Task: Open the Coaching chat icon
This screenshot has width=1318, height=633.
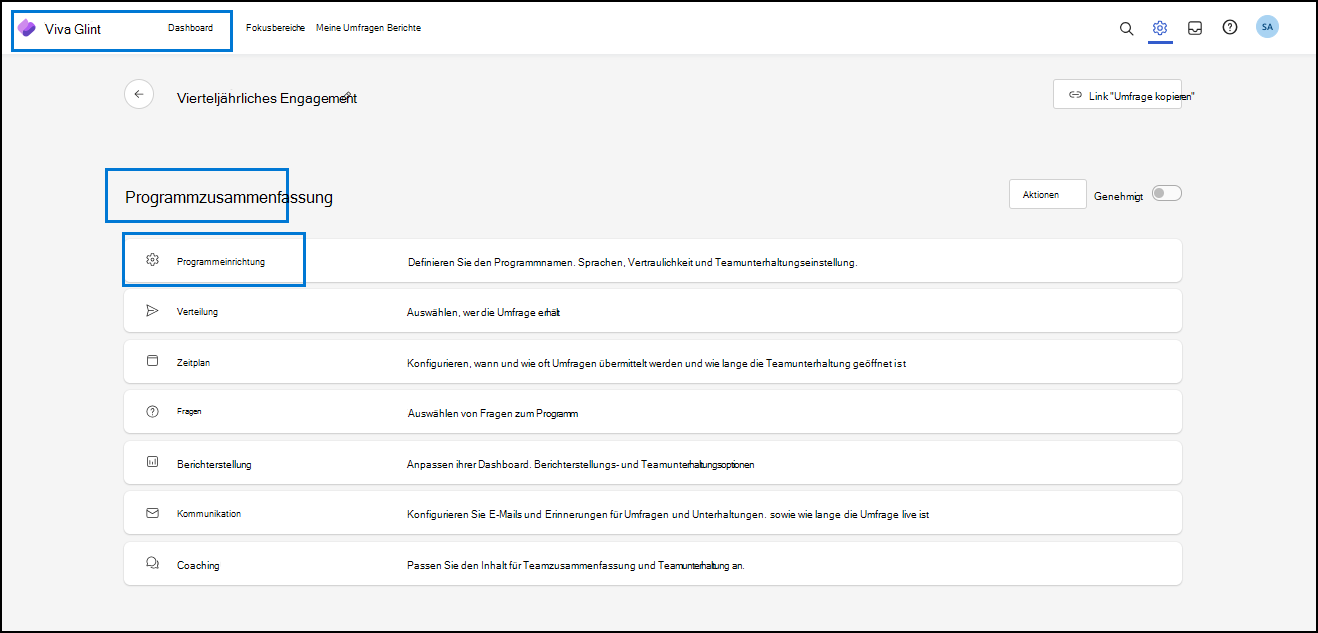Action: click(x=152, y=563)
